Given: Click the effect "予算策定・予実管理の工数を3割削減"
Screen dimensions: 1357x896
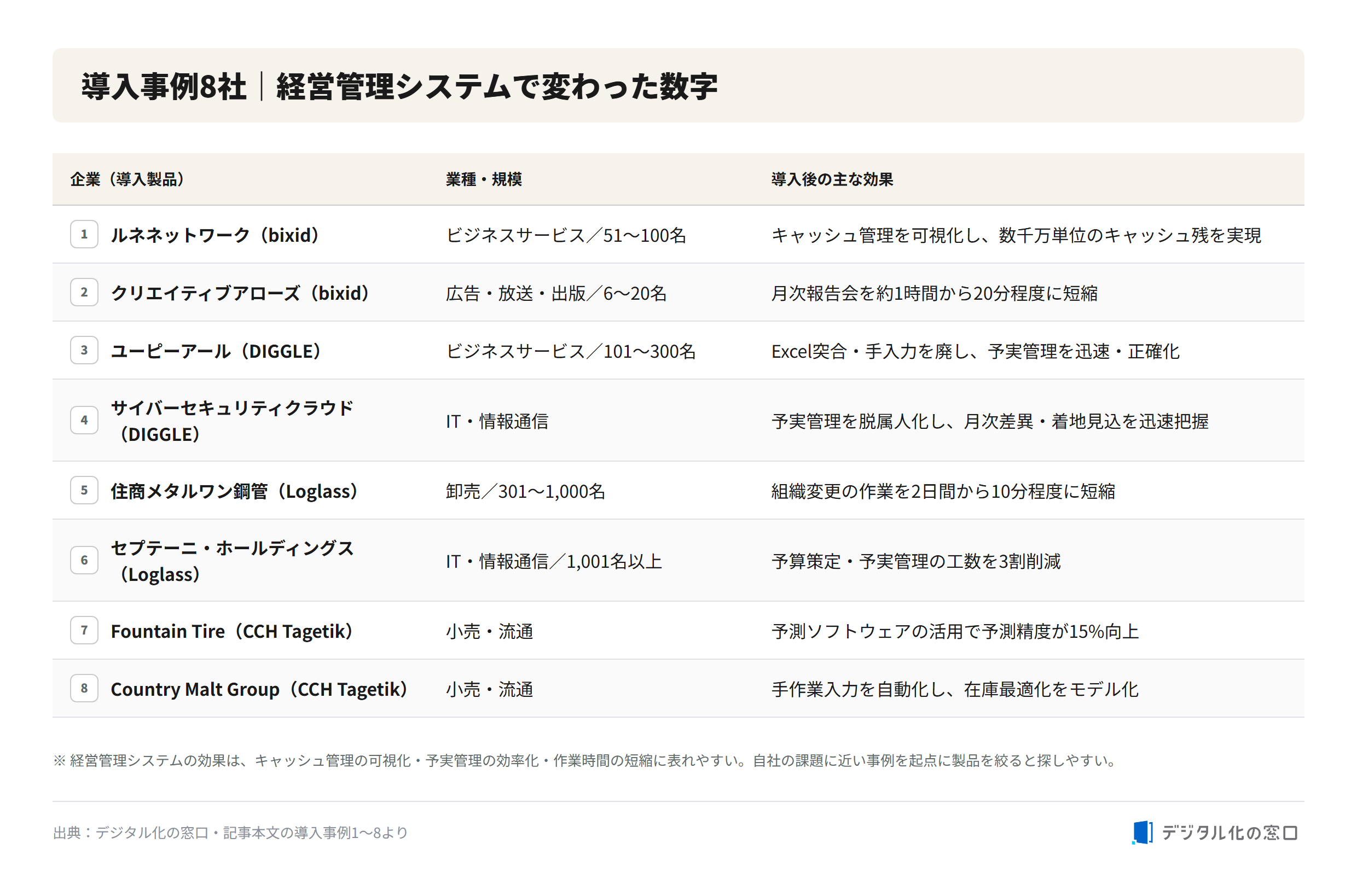Looking at the screenshot, I should click(916, 561).
